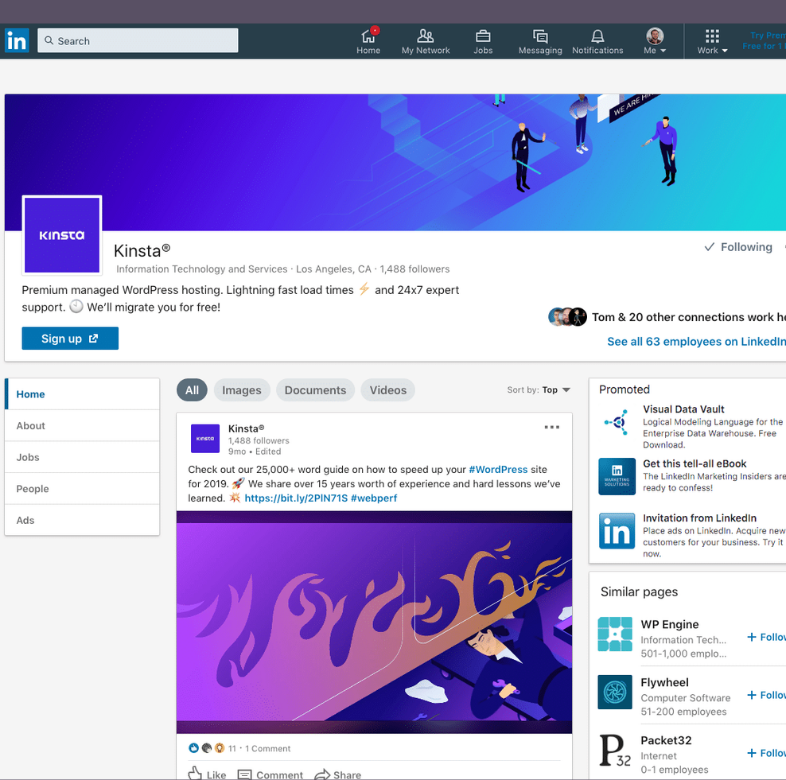Open the Jobs briefcase icon in the navbar
786x780 pixels.
tap(483, 41)
